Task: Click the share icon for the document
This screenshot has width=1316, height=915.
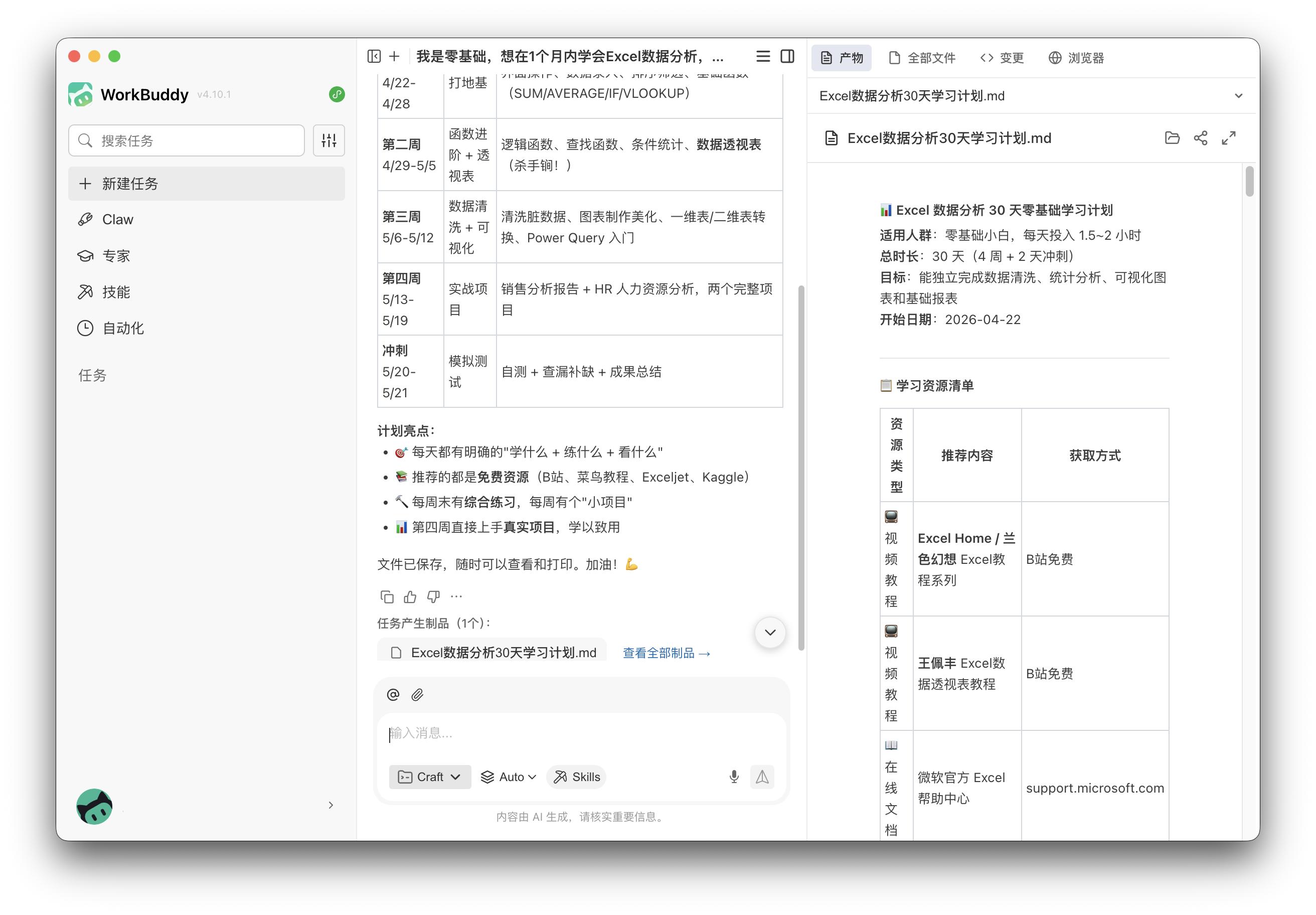Action: tap(1200, 138)
